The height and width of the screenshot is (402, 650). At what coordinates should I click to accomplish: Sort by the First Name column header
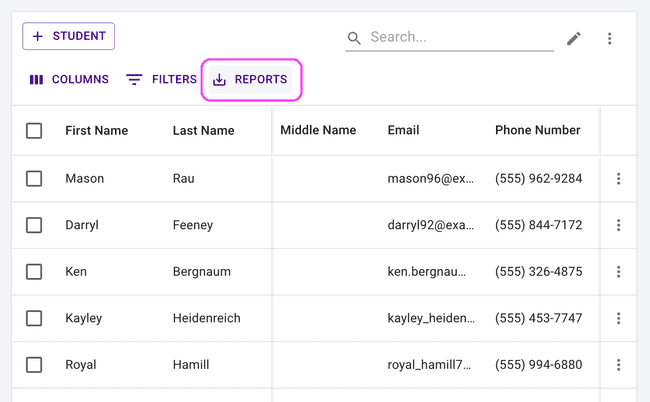(96, 131)
